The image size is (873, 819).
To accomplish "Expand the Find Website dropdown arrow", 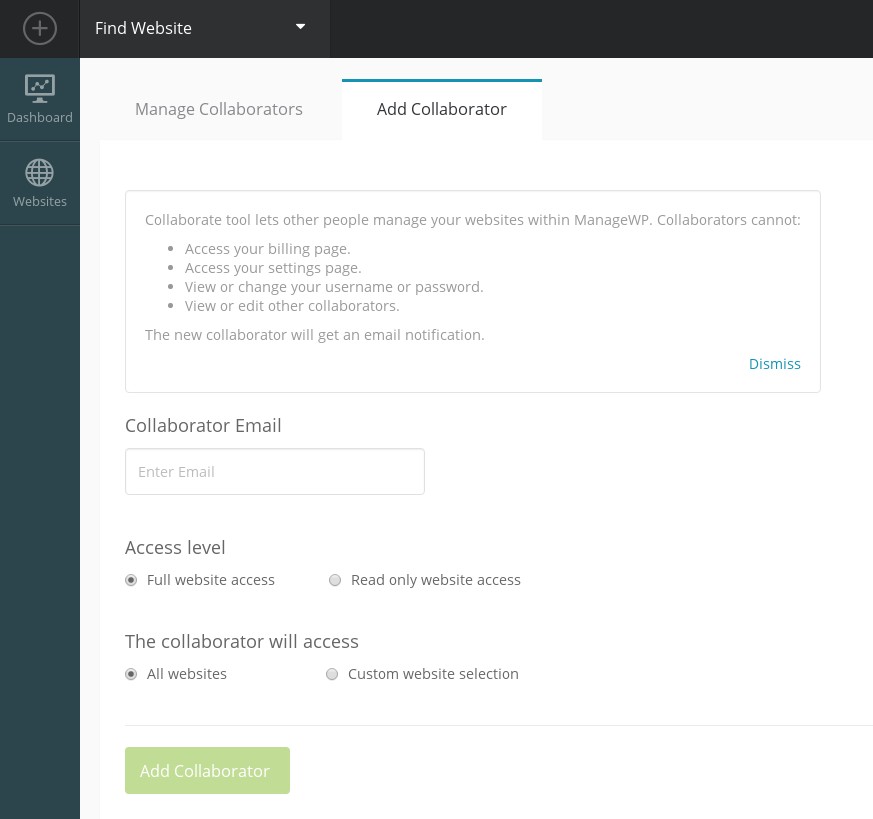I will pos(300,27).
